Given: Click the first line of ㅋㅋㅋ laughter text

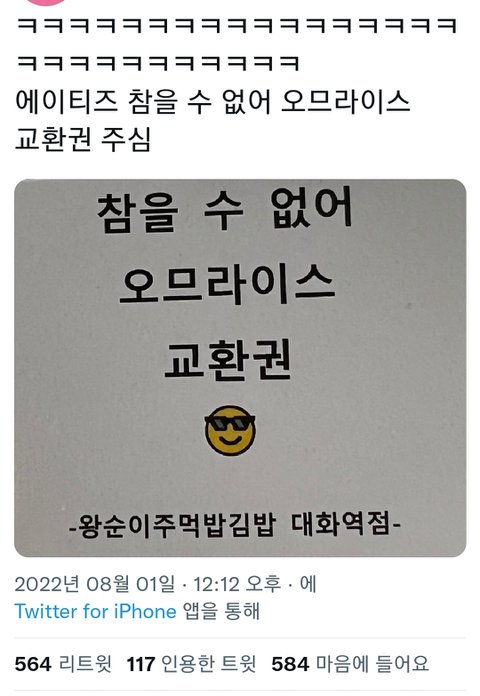Looking at the screenshot, I should (x=237, y=25).
